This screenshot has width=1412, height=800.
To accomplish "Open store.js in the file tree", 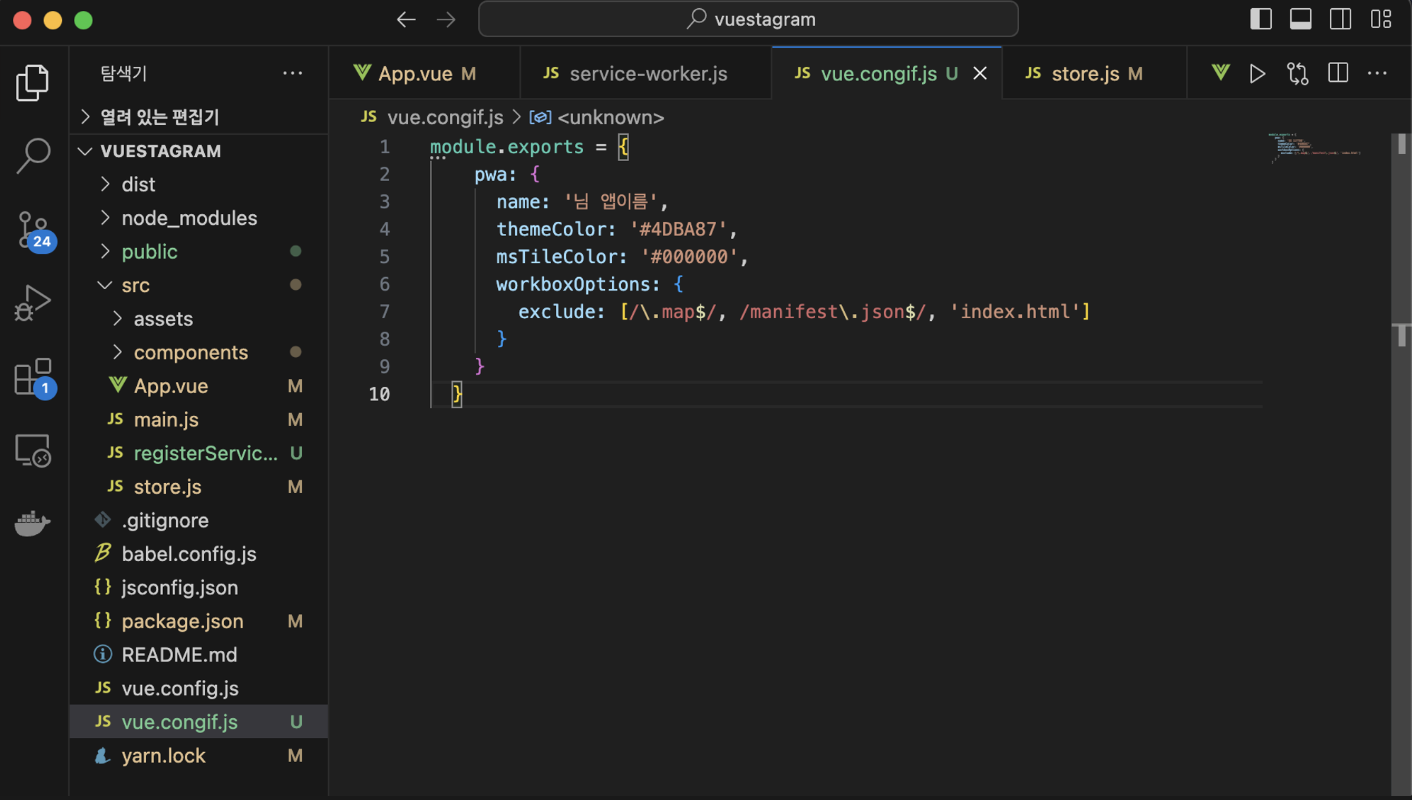I will pos(199,487).
